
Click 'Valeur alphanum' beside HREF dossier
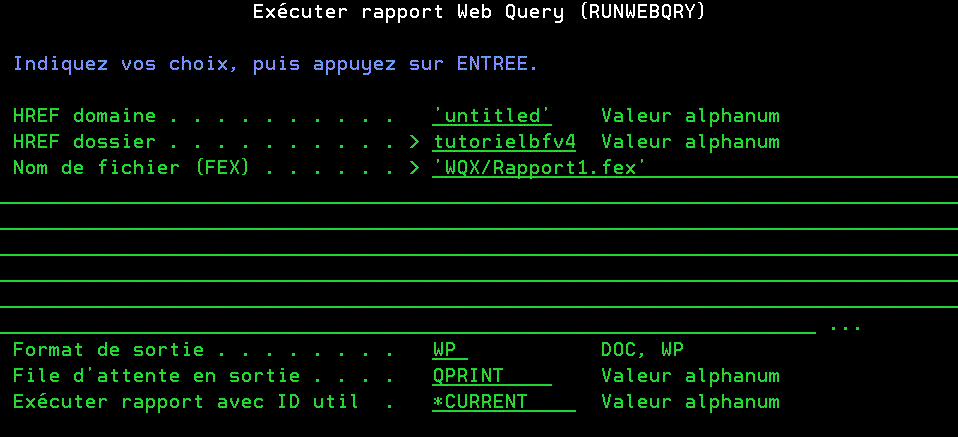pos(690,142)
